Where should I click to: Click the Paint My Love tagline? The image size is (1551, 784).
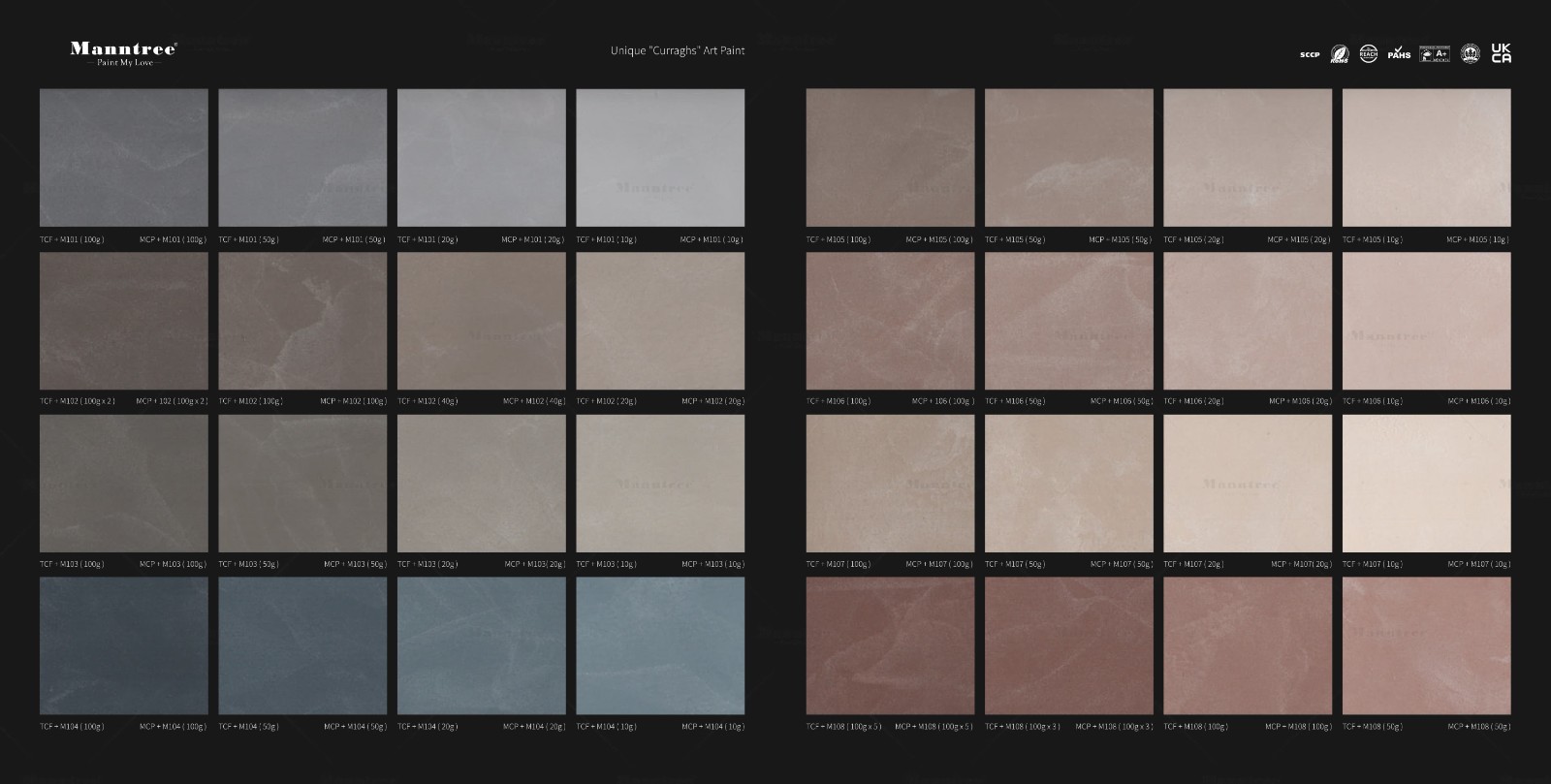tap(124, 63)
